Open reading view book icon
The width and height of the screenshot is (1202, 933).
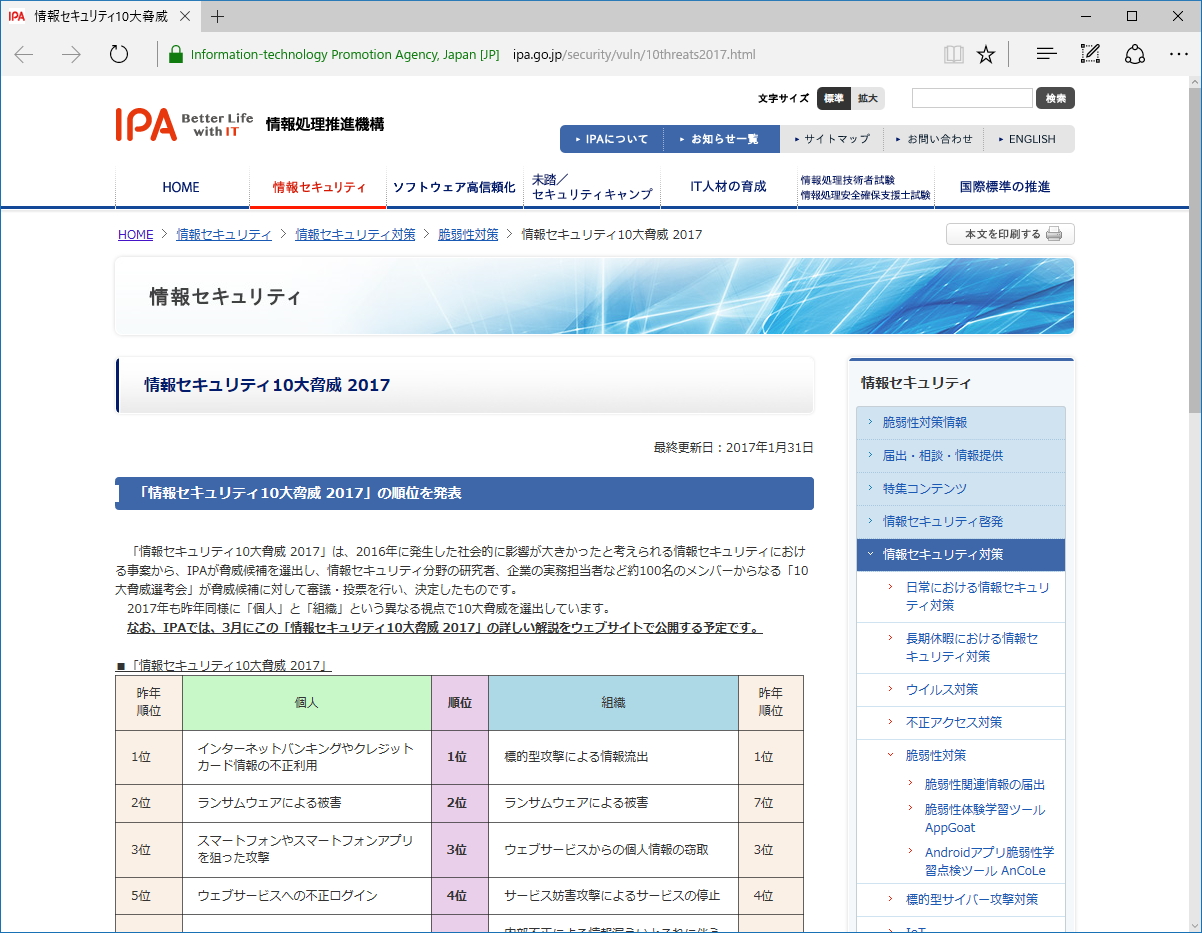click(954, 54)
